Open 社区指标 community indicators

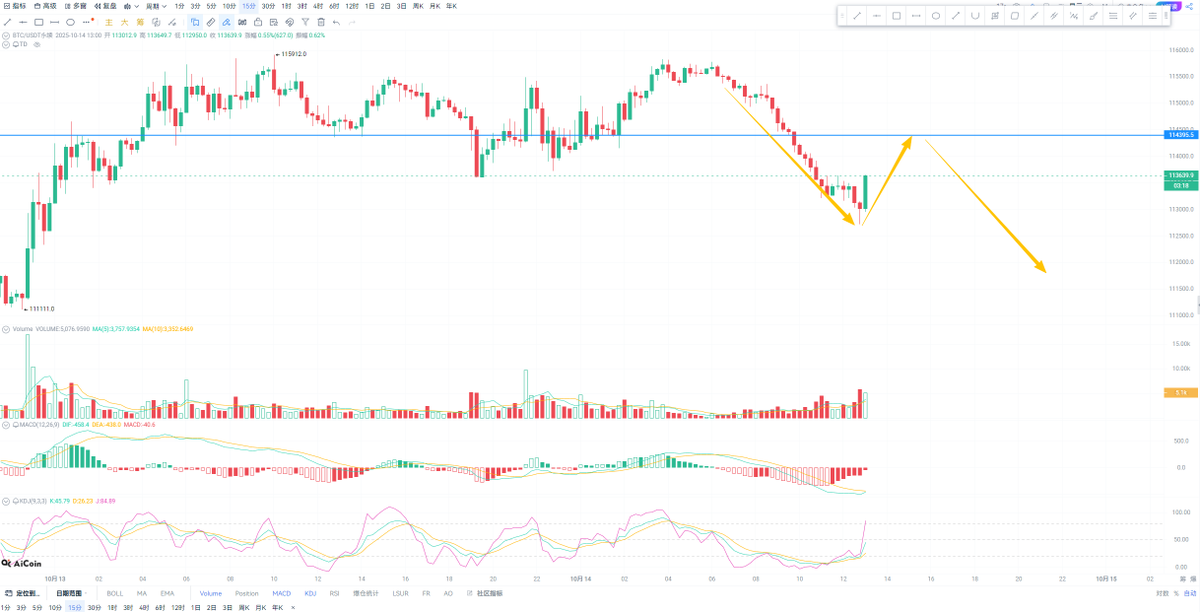[x=485, y=593]
